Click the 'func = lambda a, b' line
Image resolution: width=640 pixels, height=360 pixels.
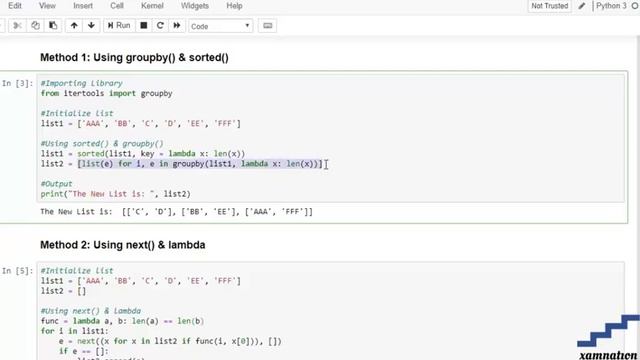coord(122,321)
